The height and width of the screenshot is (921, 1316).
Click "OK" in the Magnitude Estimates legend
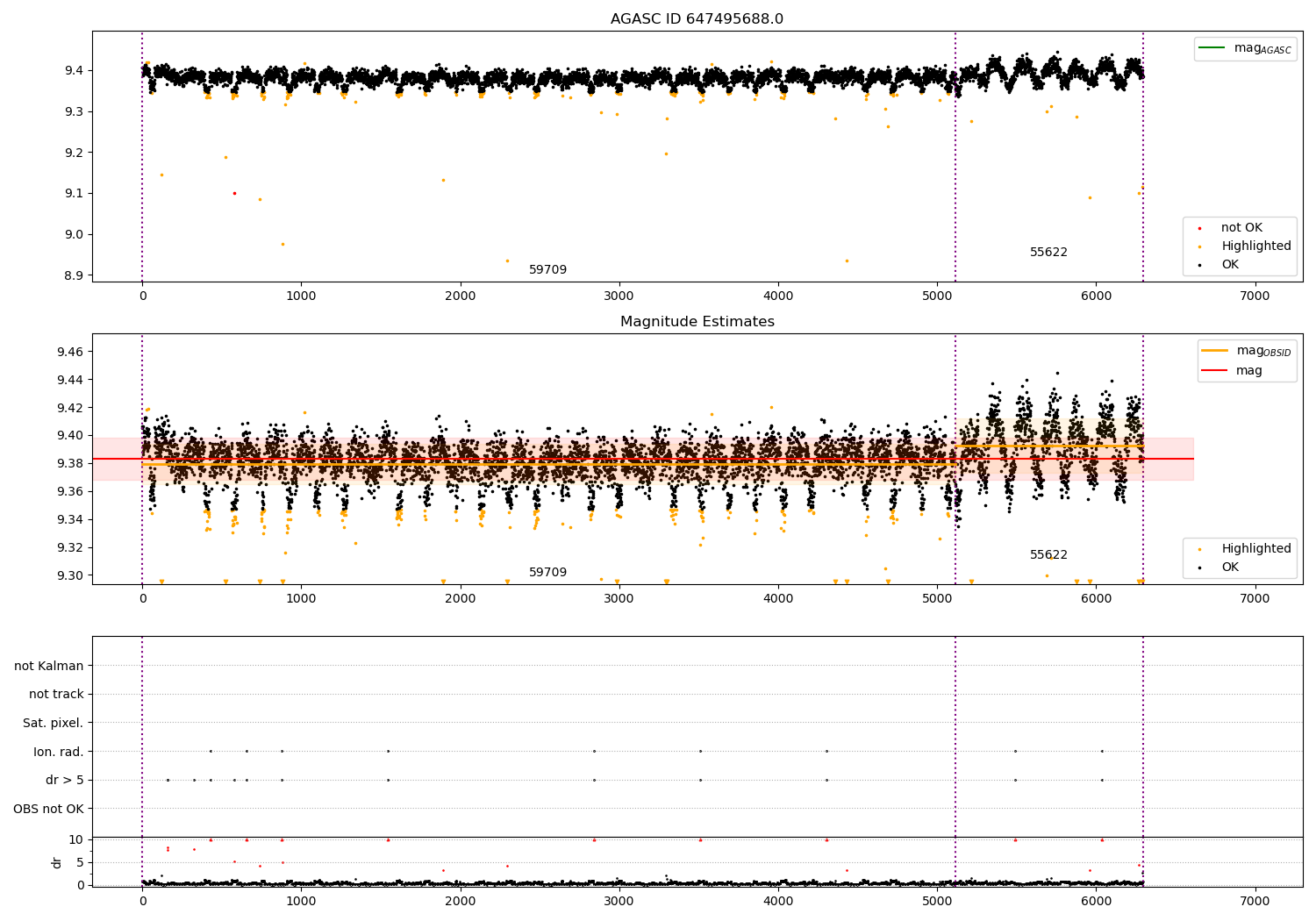tap(1230, 568)
